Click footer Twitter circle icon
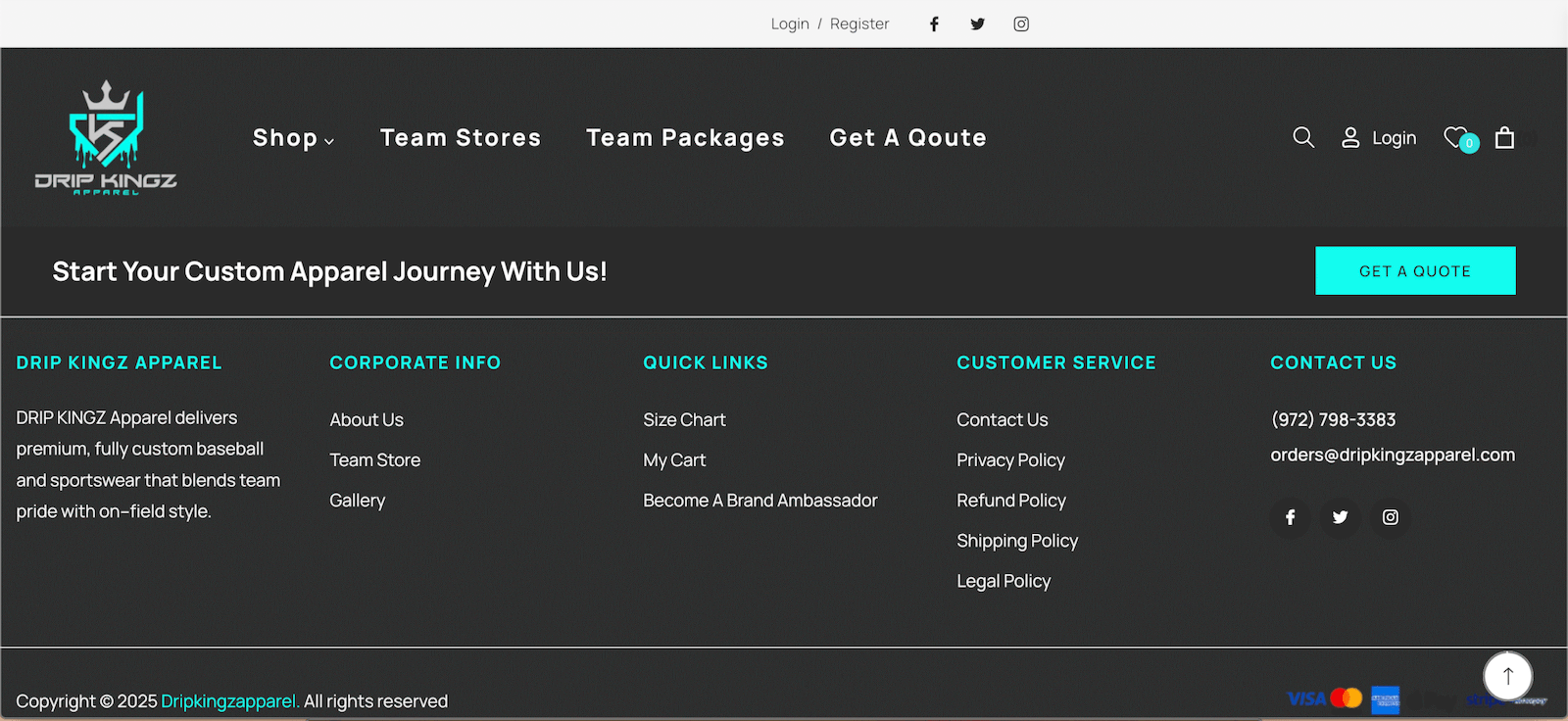The width and height of the screenshot is (1568, 721). (1340, 517)
